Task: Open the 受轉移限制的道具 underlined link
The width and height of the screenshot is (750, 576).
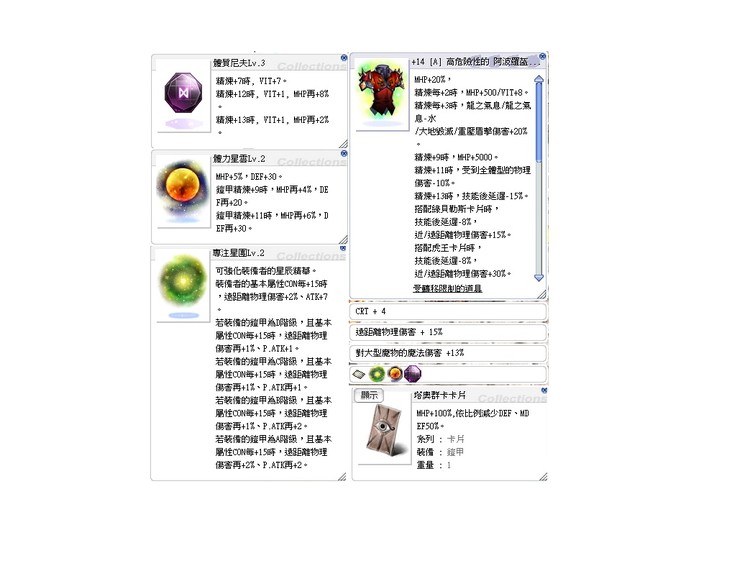Action: click(447, 288)
